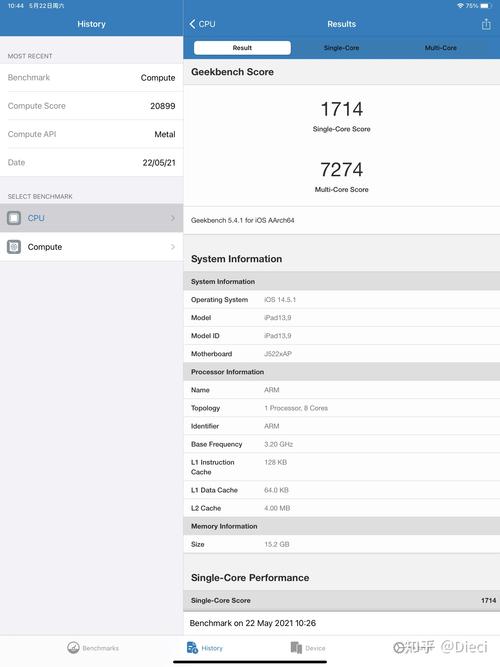500x667 pixels.
Task: Click the Model ID row label
Action: click(x=205, y=336)
